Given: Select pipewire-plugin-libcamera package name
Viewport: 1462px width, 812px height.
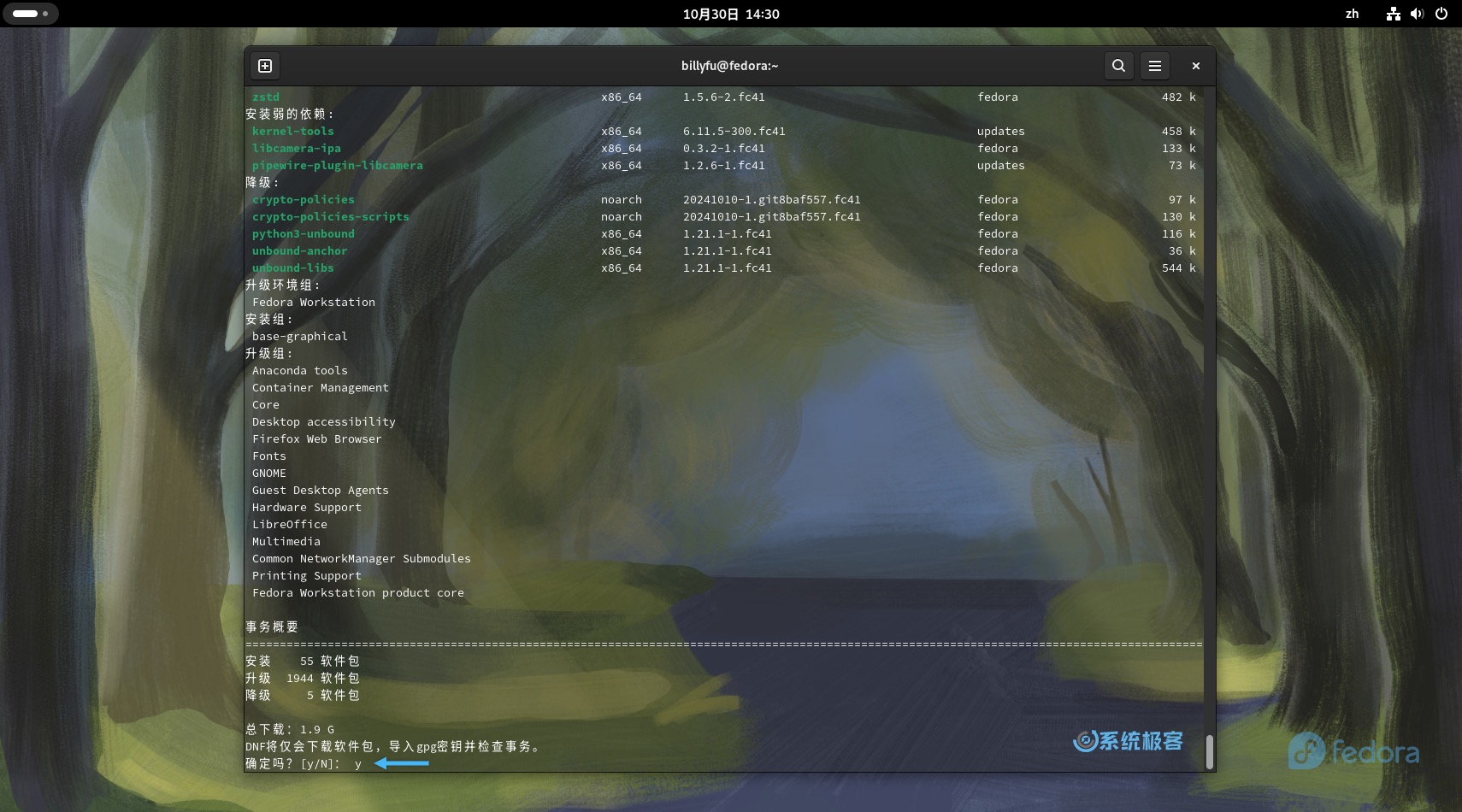Looking at the screenshot, I should click(x=338, y=165).
